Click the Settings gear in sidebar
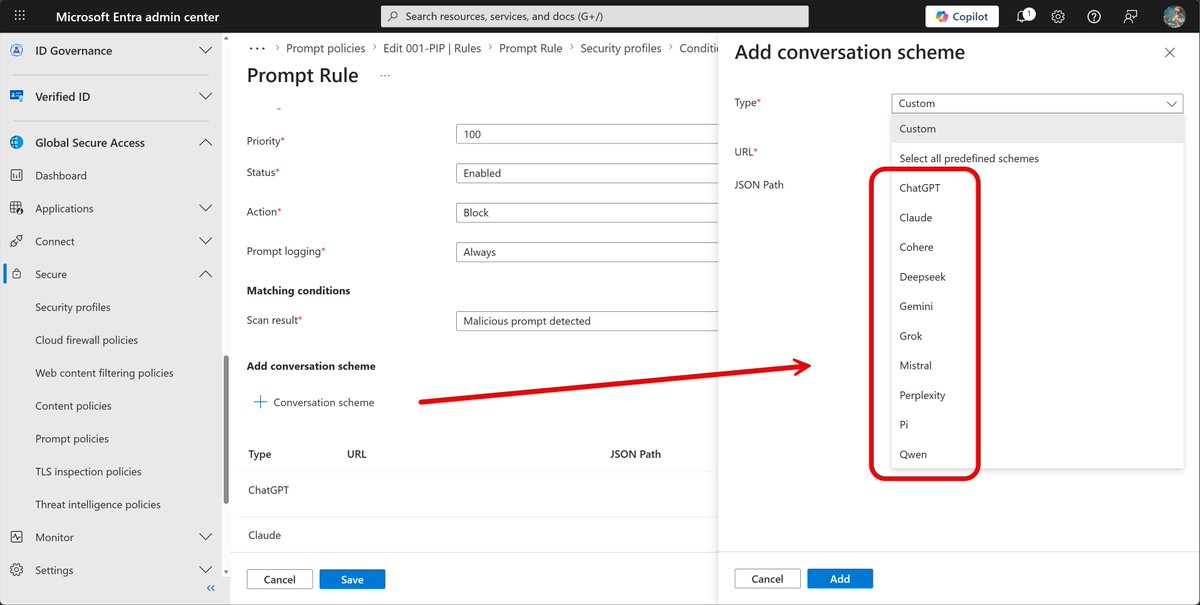 [16, 570]
